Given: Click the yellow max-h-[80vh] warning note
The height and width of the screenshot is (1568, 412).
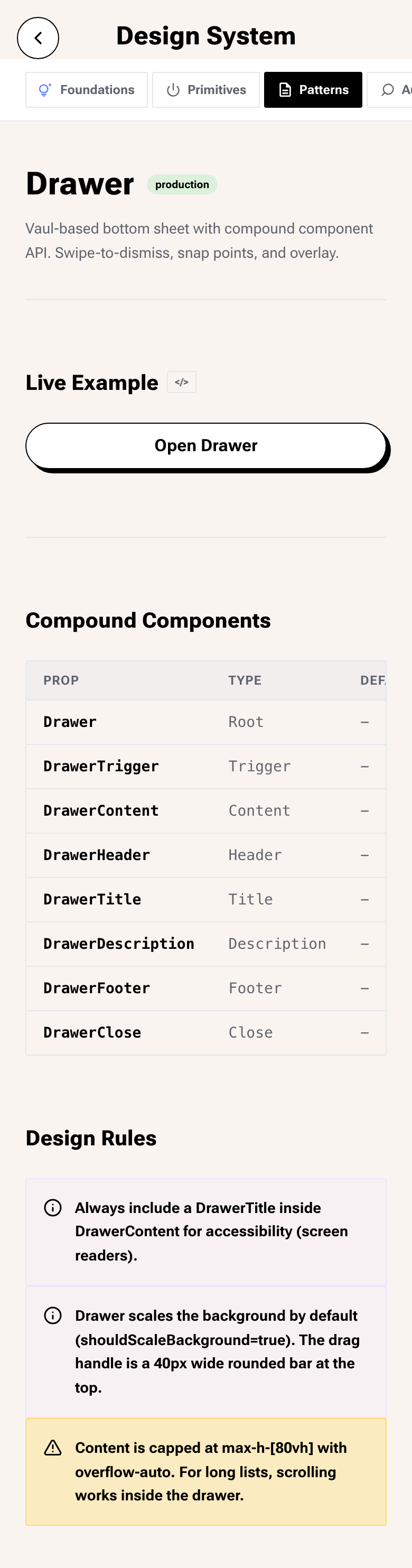Looking at the screenshot, I should tap(205, 1472).
